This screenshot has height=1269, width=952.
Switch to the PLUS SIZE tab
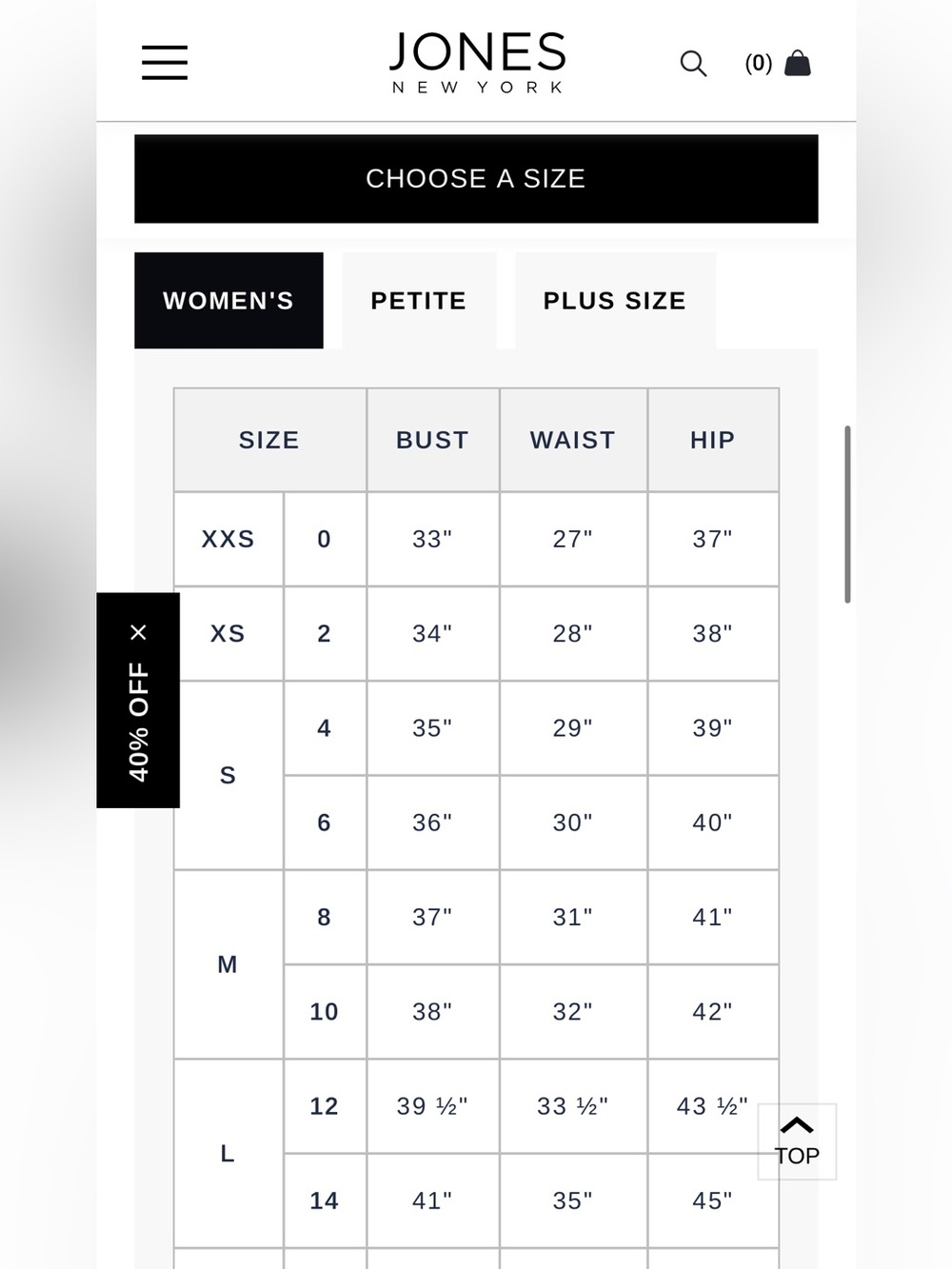click(615, 301)
